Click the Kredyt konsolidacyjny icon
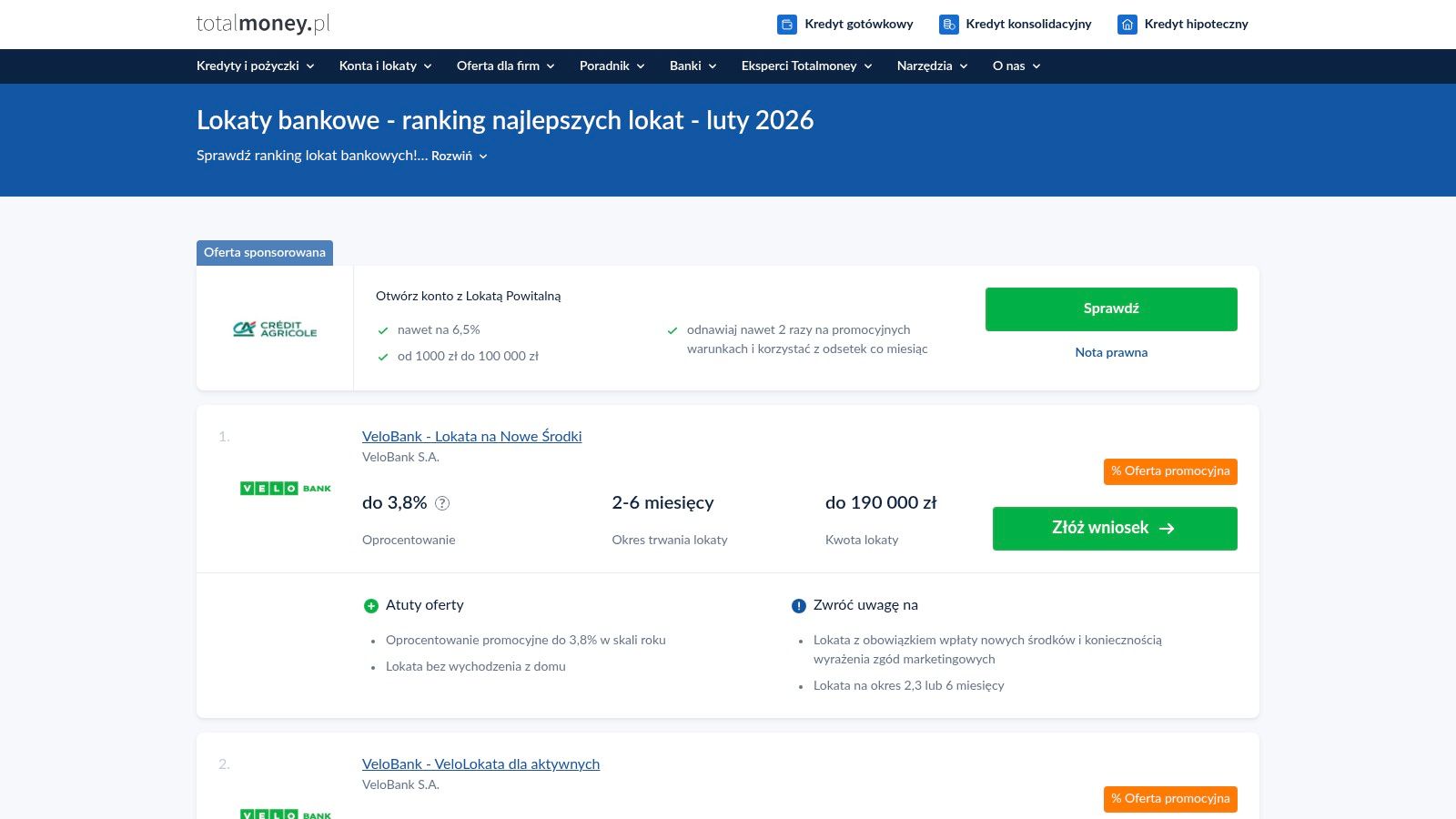The image size is (1456, 819). click(x=949, y=25)
